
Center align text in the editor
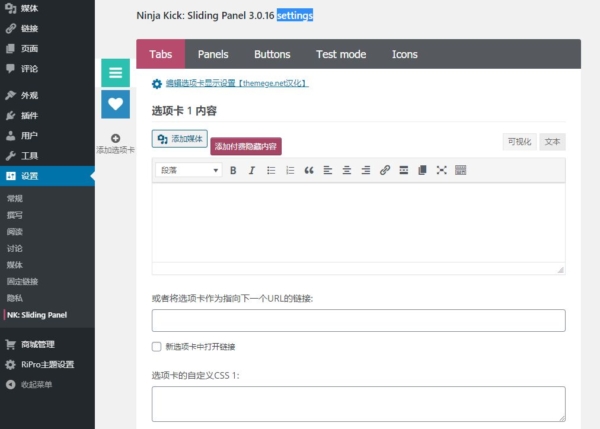pos(347,170)
